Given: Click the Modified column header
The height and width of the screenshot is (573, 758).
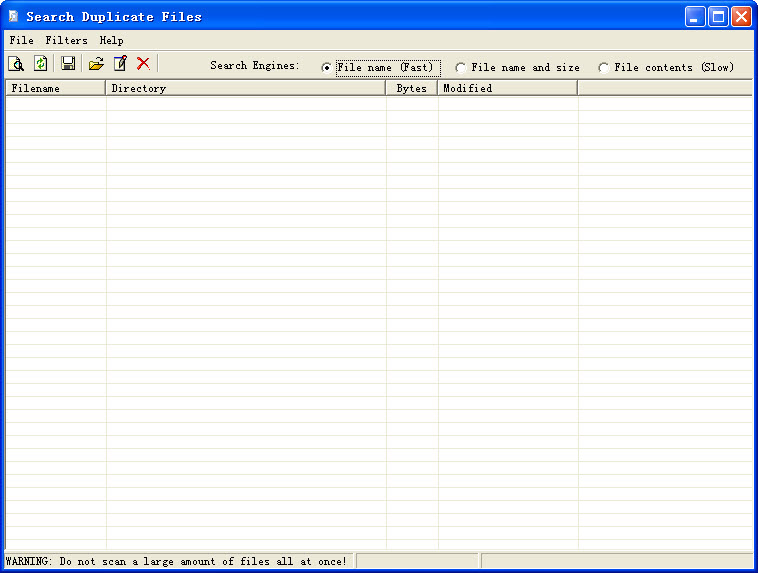Looking at the screenshot, I should (x=507, y=88).
